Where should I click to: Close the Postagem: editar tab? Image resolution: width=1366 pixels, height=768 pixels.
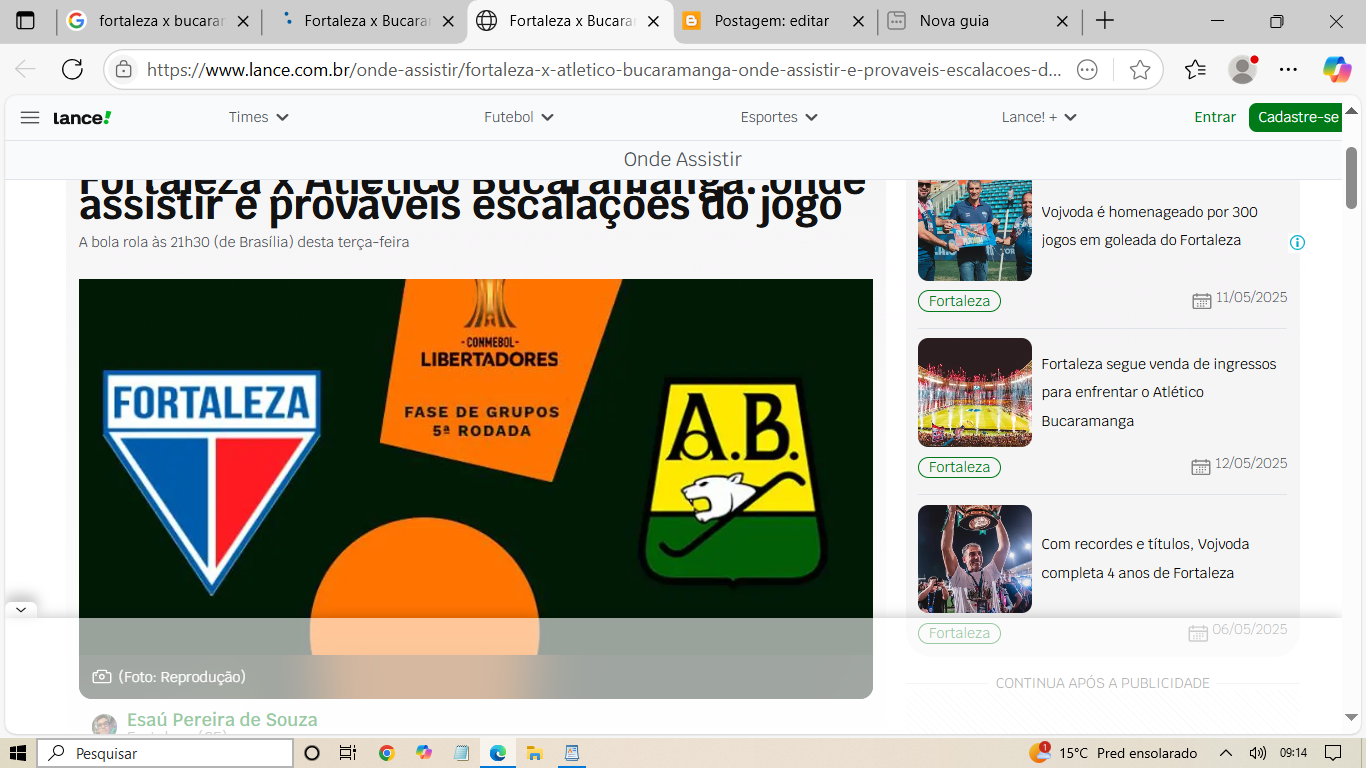coord(858,21)
